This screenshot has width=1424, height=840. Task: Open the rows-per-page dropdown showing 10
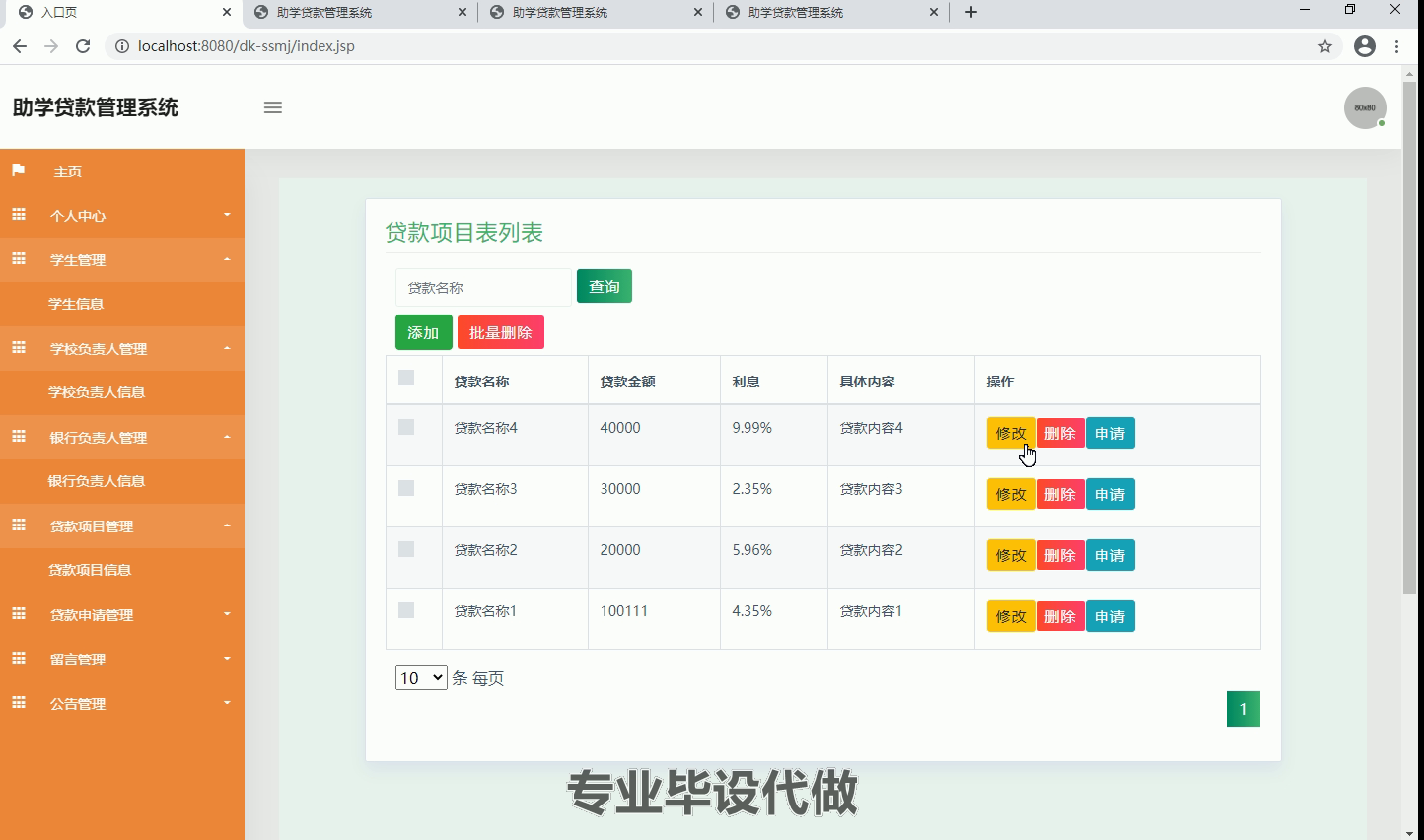point(421,678)
